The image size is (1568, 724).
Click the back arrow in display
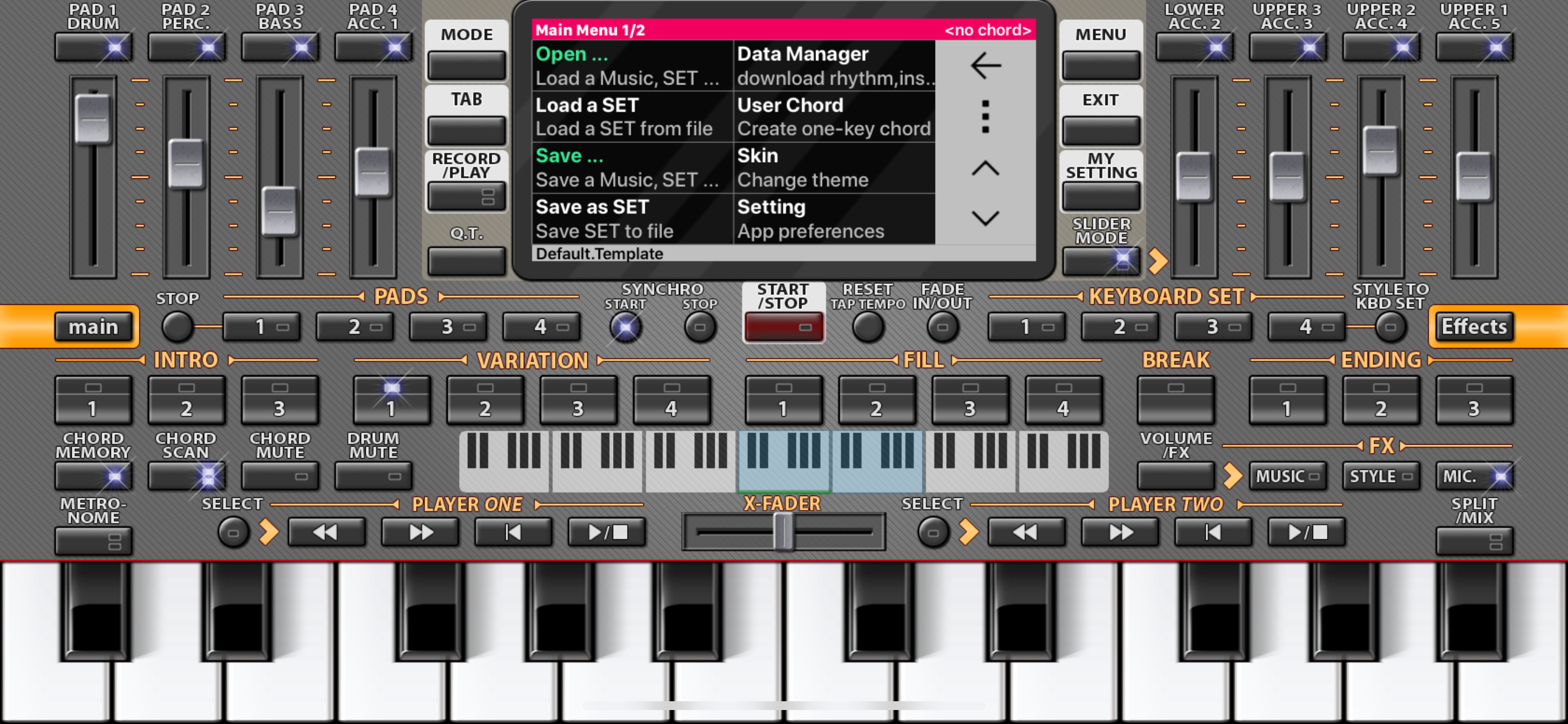pos(985,66)
